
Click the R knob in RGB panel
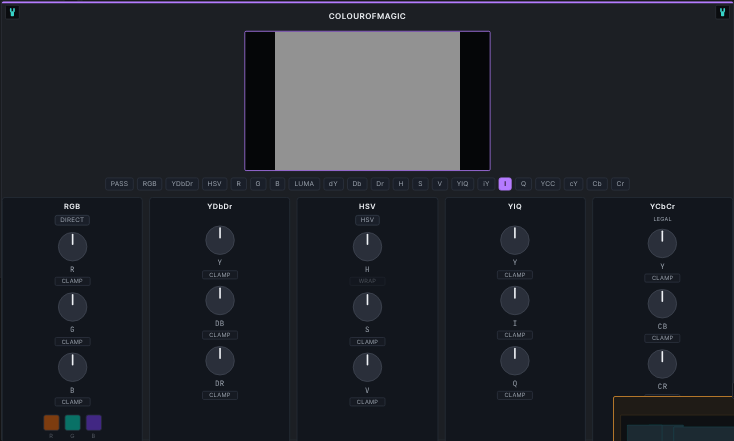click(73, 247)
